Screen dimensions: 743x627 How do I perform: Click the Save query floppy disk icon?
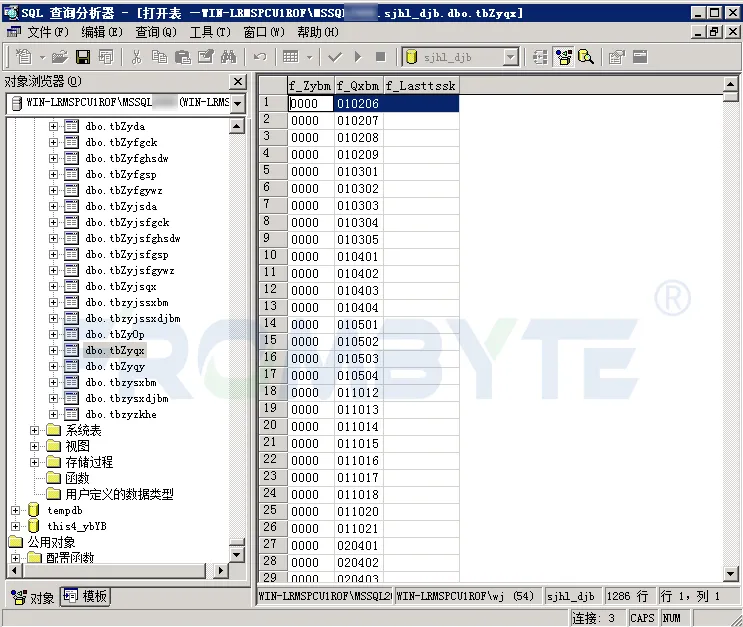[83, 57]
